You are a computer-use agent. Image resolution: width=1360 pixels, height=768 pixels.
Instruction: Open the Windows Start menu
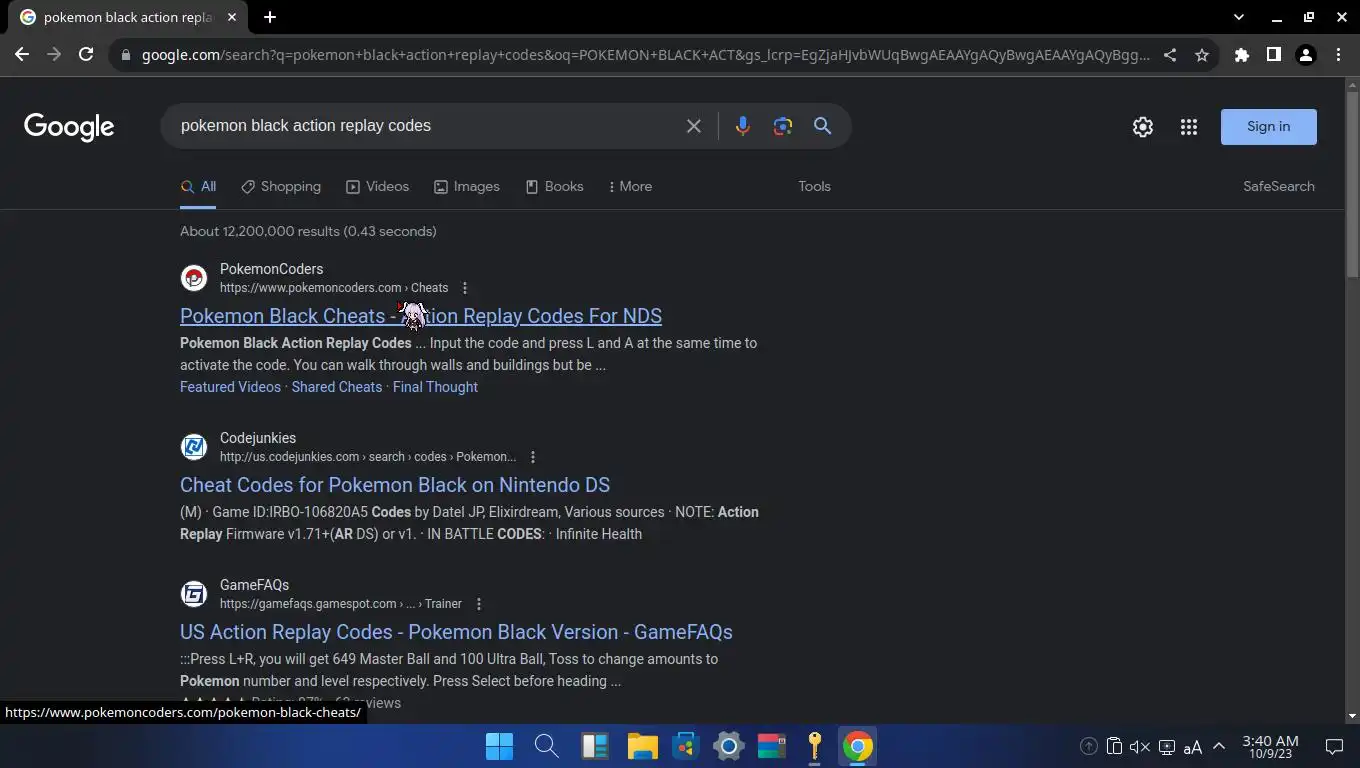(499, 747)
